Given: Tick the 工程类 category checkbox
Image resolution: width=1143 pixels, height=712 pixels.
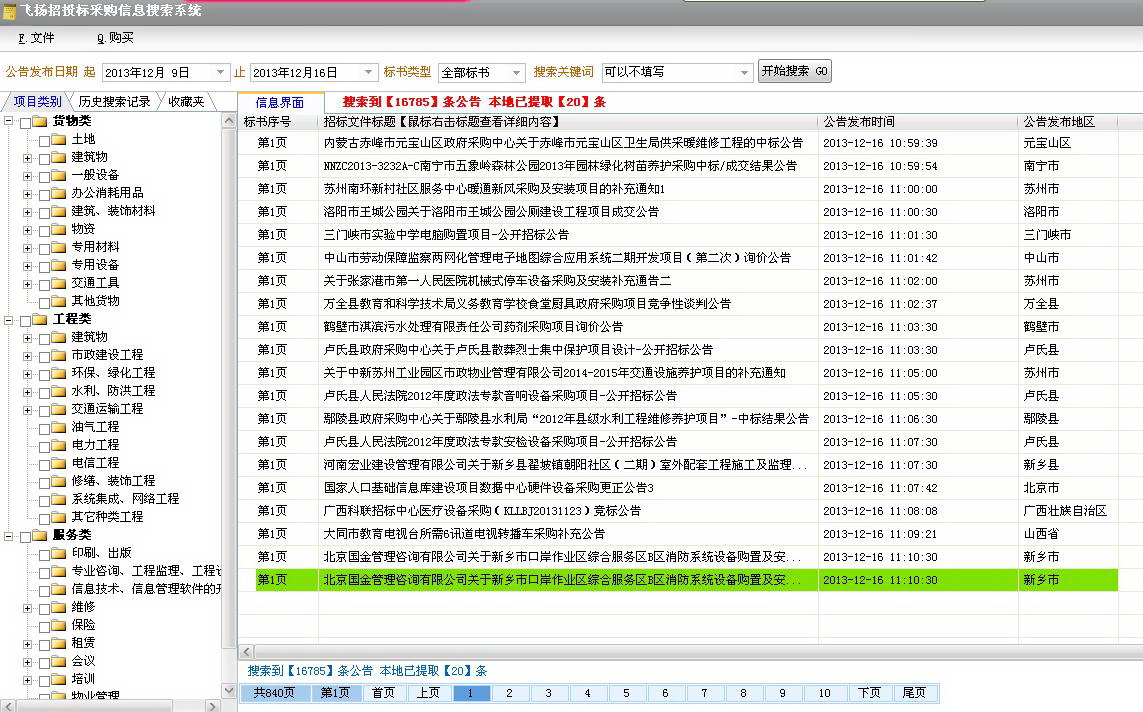Looking at the screenshot, I should [x=26, y=321].
